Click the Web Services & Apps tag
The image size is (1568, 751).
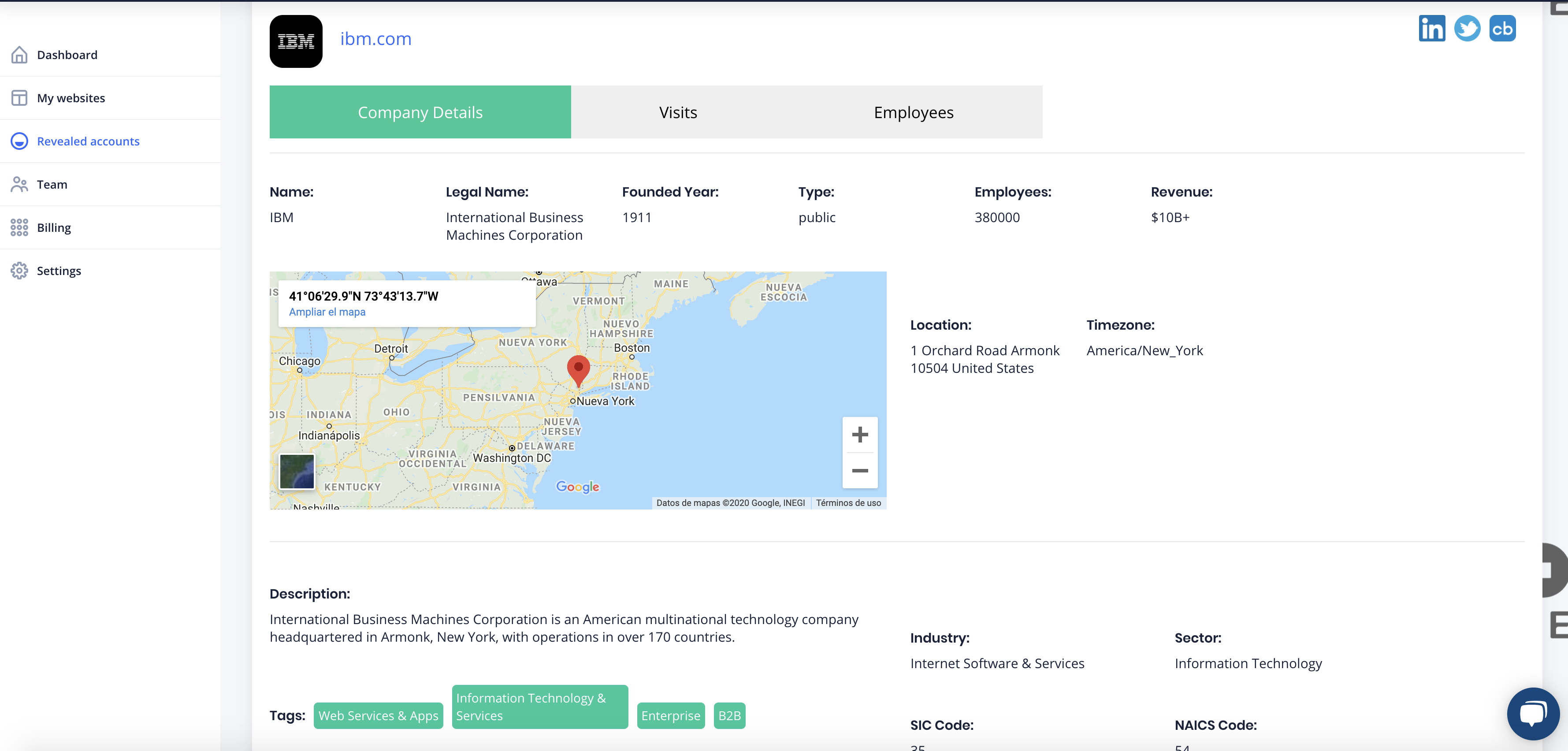pos(378,716)
